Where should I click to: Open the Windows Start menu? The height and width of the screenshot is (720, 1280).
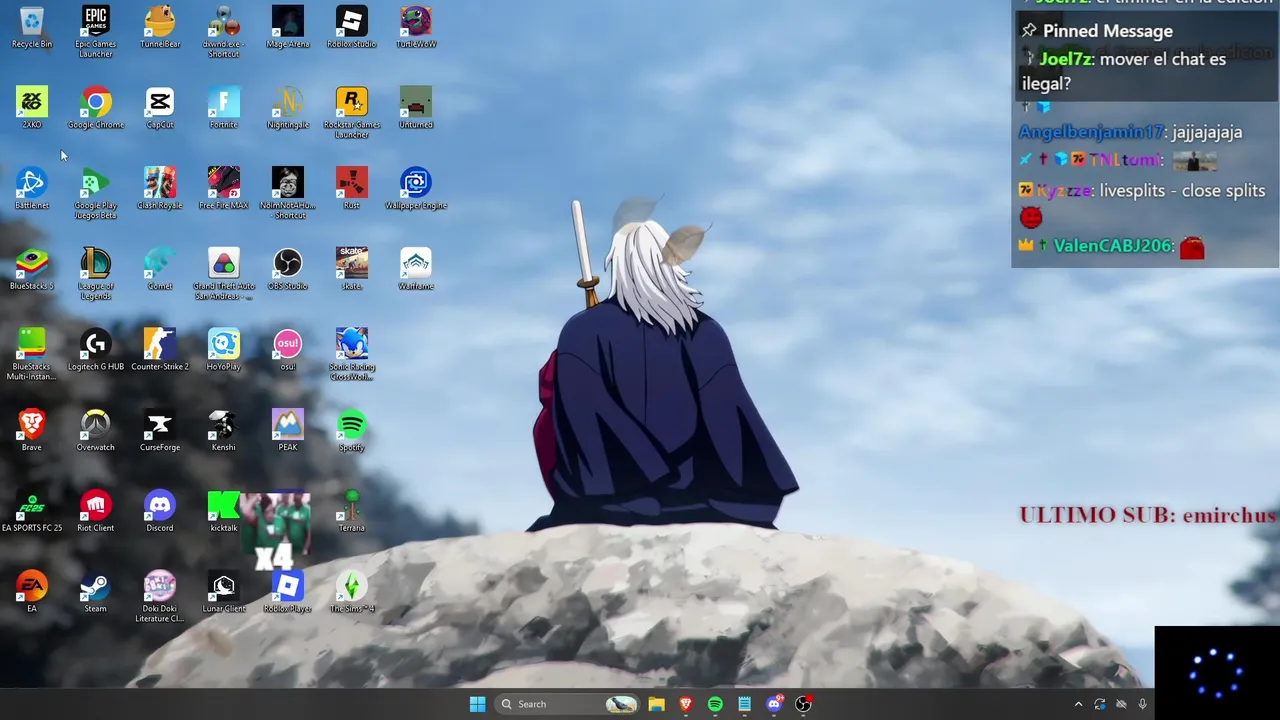pos(477,704)
